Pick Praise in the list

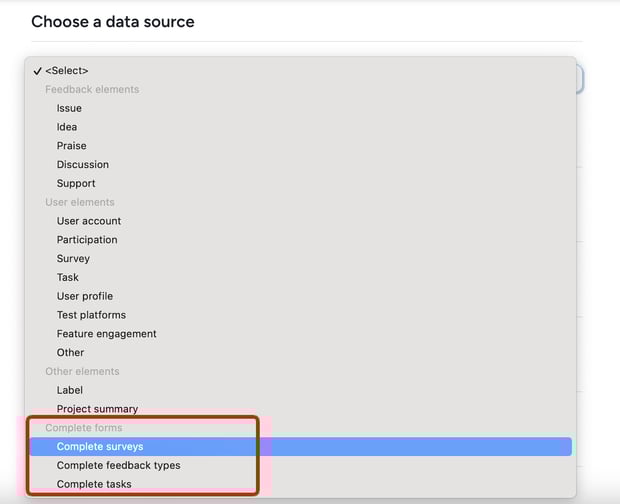click(301, 146)
